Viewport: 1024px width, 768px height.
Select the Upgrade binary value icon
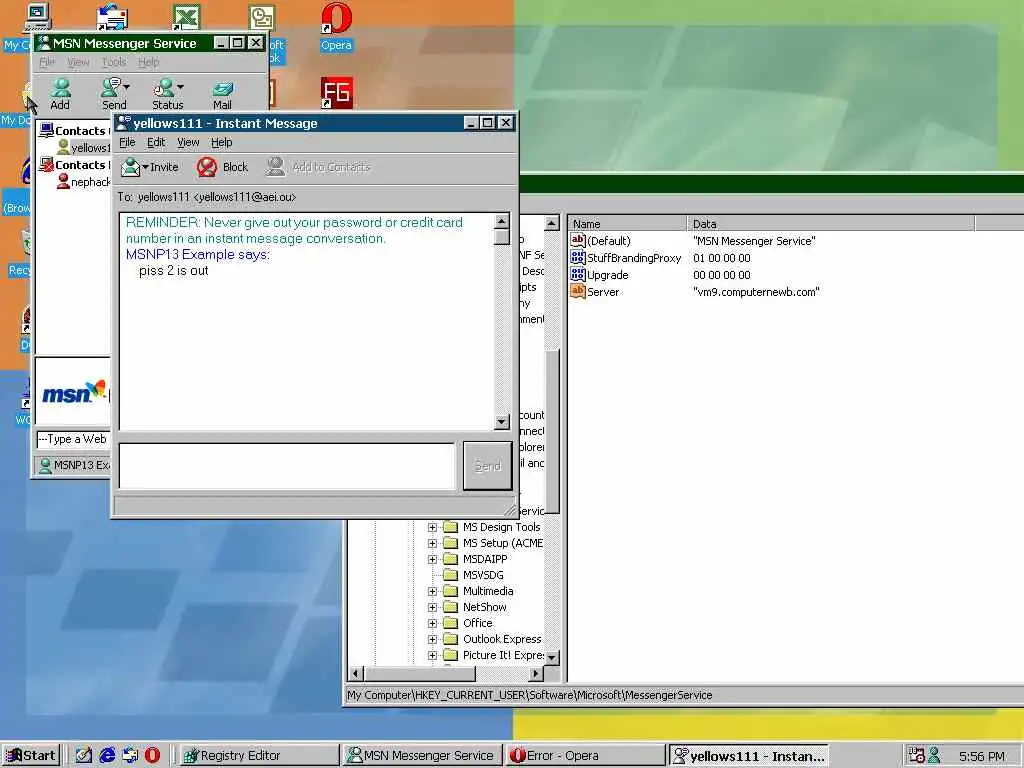pyautogui.click(x=577, y=274)
